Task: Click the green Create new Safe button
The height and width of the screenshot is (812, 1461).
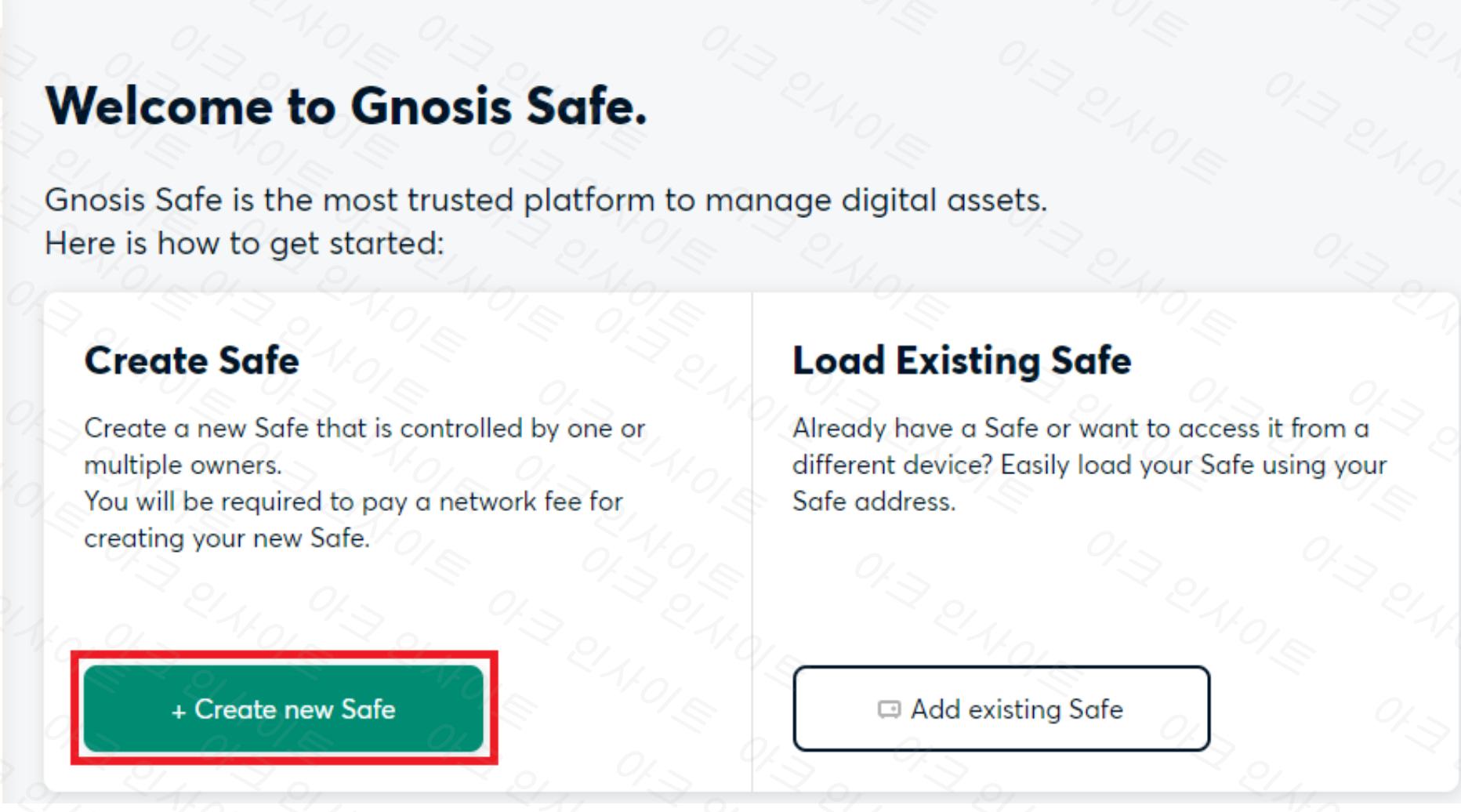Action: click(x=283, y=709)
